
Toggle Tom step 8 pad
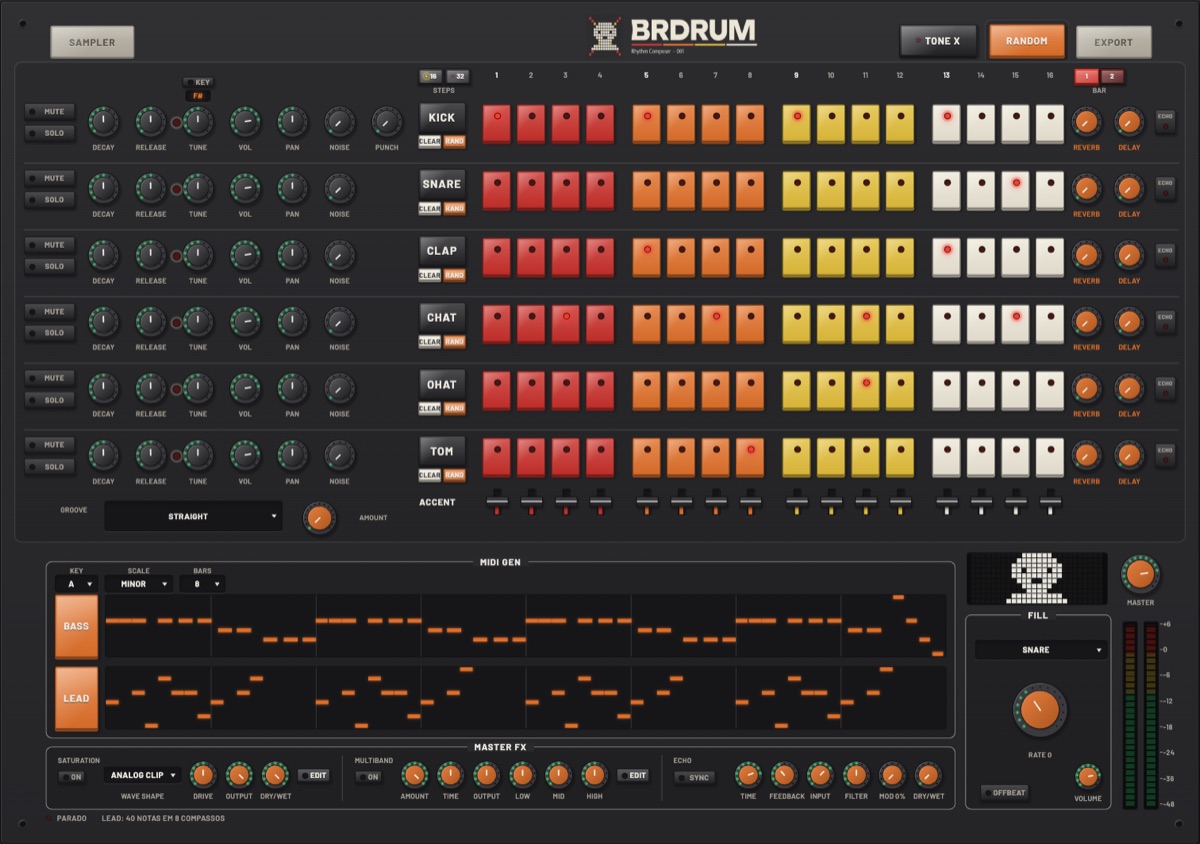[x=750, y=457]
